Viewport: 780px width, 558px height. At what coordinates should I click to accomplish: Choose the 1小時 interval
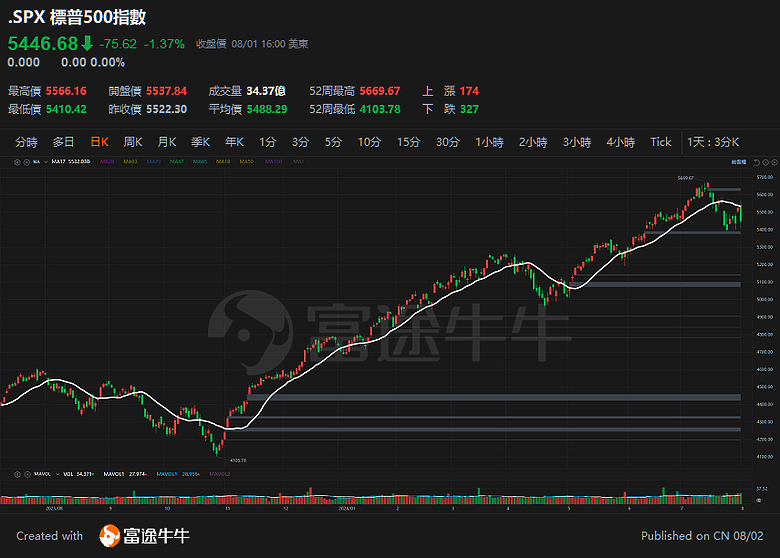tap(489, 142)
